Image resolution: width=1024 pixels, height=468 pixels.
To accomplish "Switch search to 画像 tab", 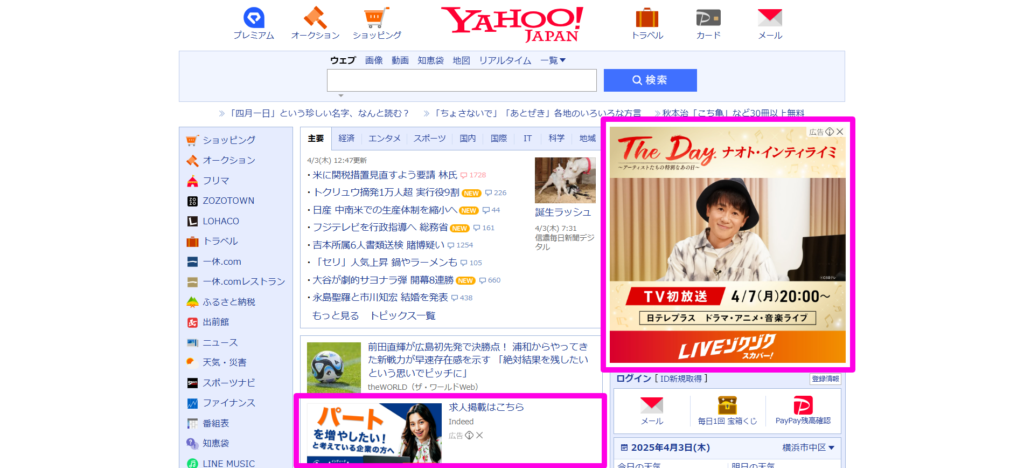I will pos(374,60).
